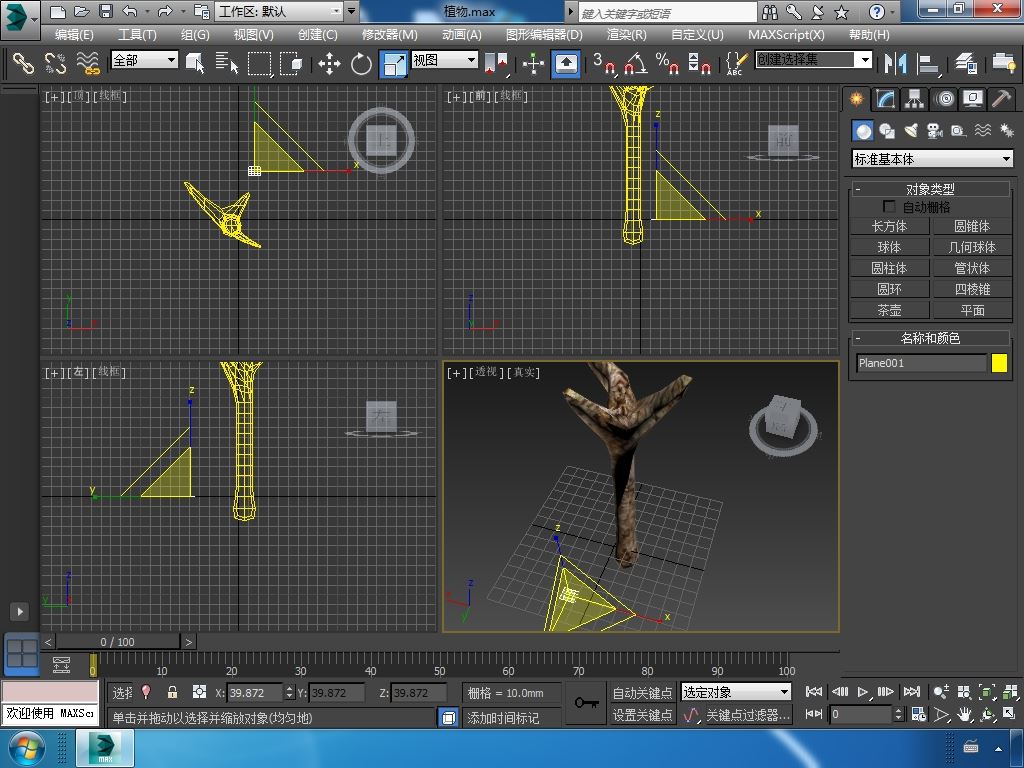Click the 长方体 box button

pyautogui.click(x=889, y=227)
